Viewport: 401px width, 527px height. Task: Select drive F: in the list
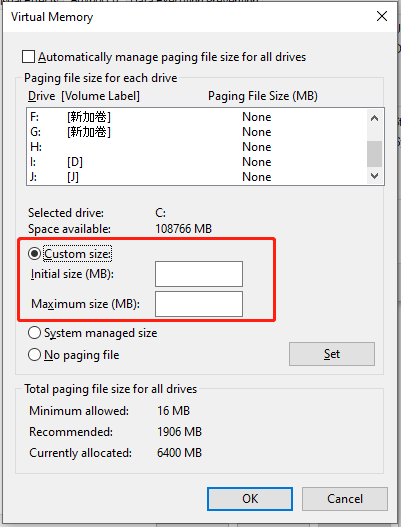tap(197, 117)
